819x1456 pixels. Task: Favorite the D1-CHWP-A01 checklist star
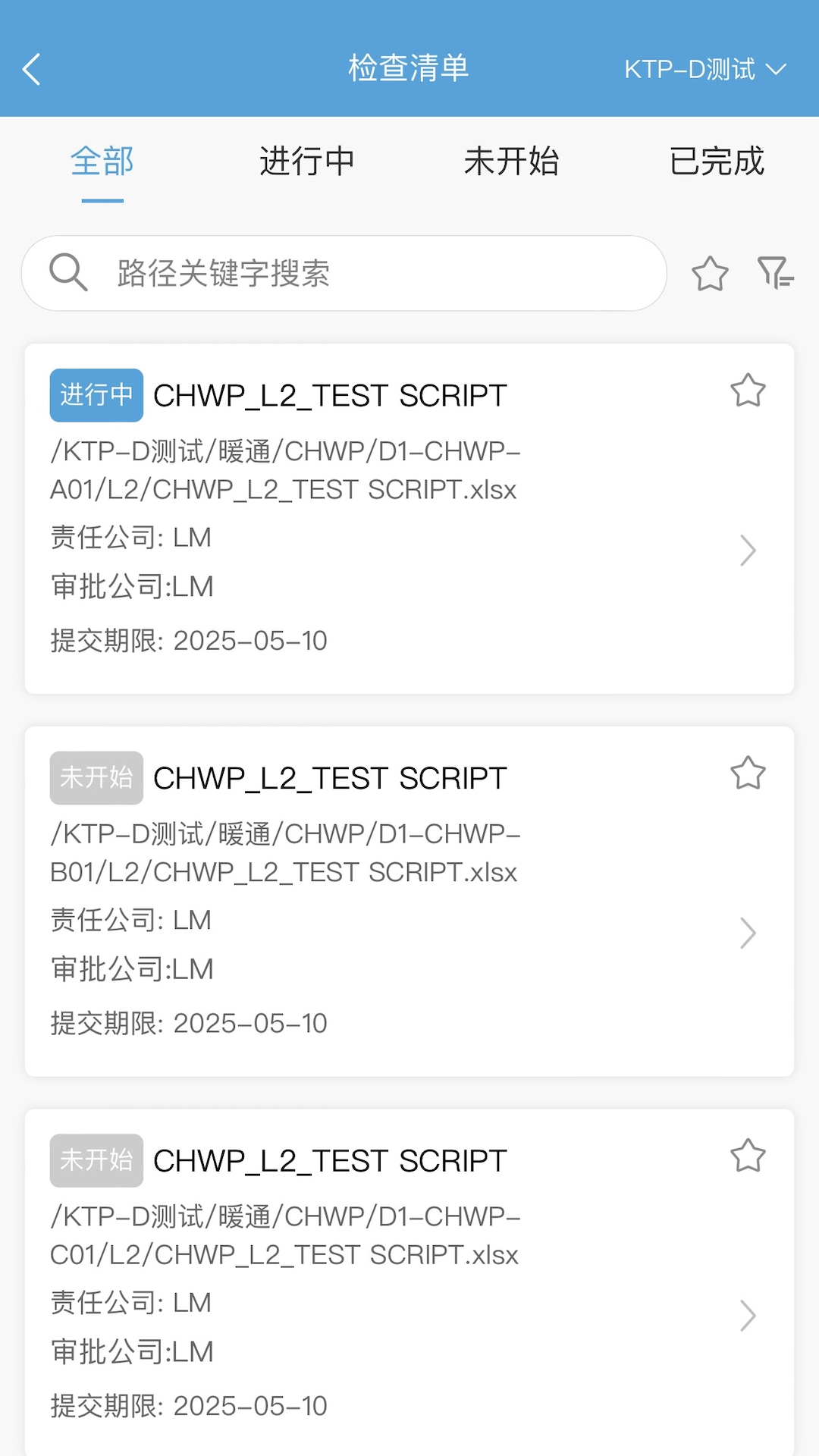click(x=748, y=390)
